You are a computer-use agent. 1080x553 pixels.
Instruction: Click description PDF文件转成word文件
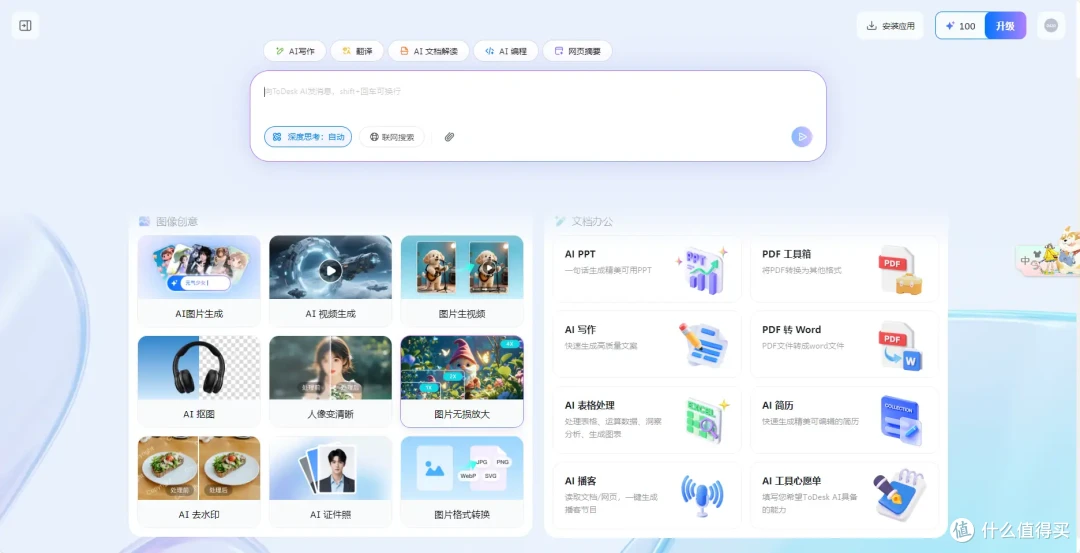tap(803, 346)
